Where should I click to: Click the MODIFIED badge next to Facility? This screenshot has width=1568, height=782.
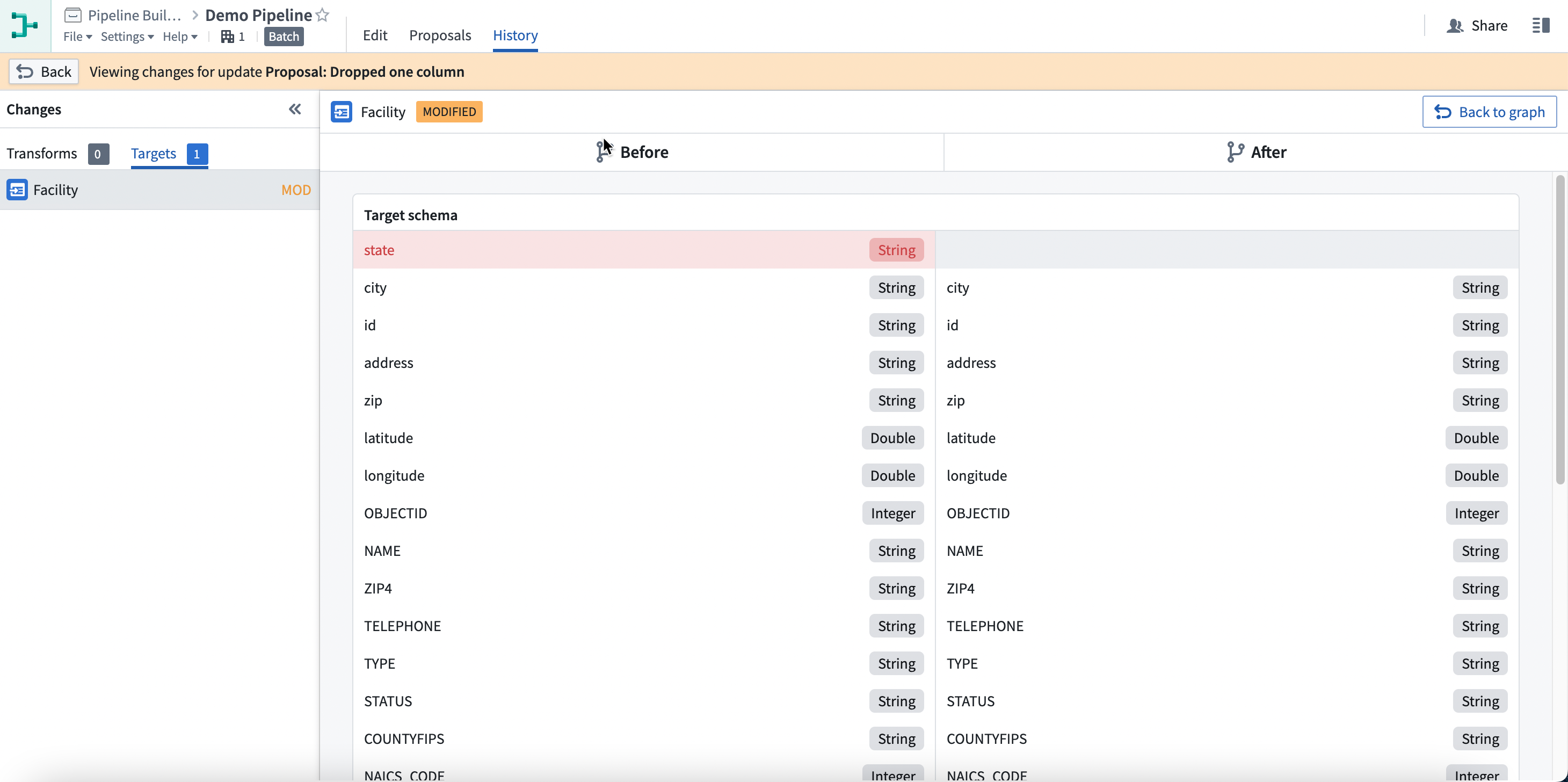449,112
